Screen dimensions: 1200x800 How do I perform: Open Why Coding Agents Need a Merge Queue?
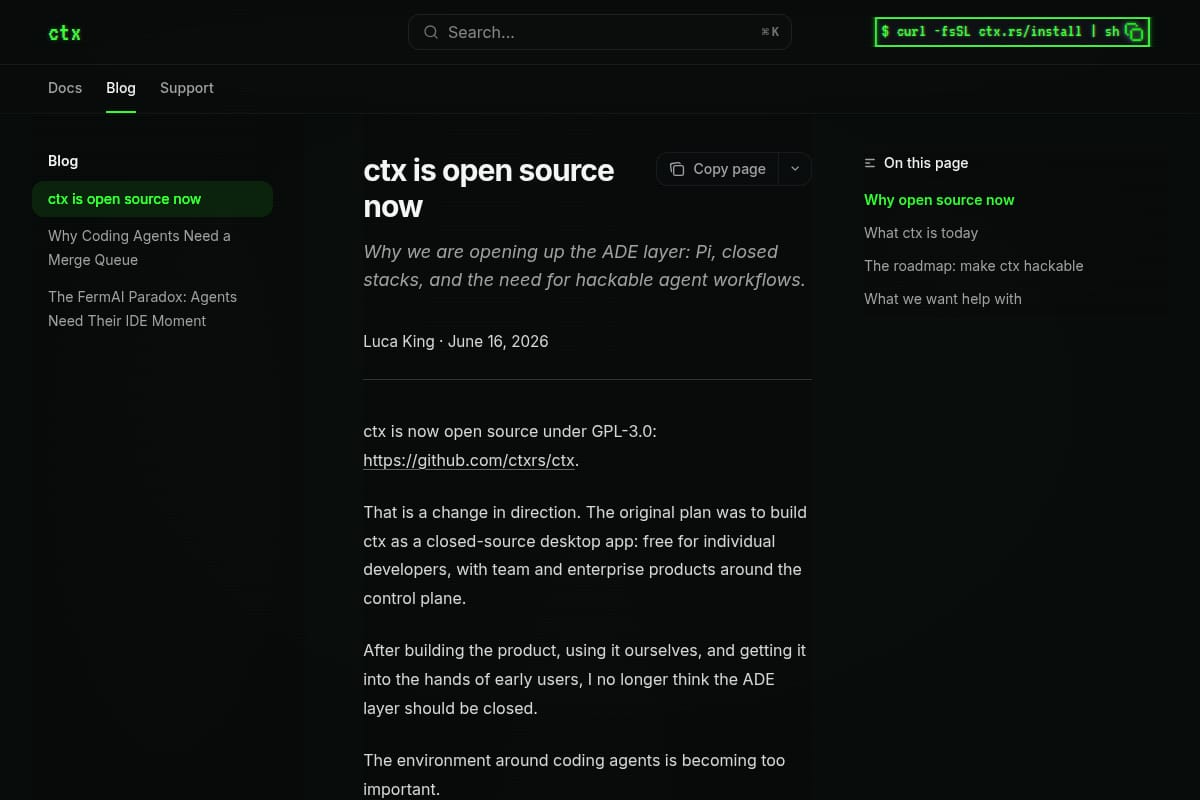pyautogui.click(x=152, y=248)
